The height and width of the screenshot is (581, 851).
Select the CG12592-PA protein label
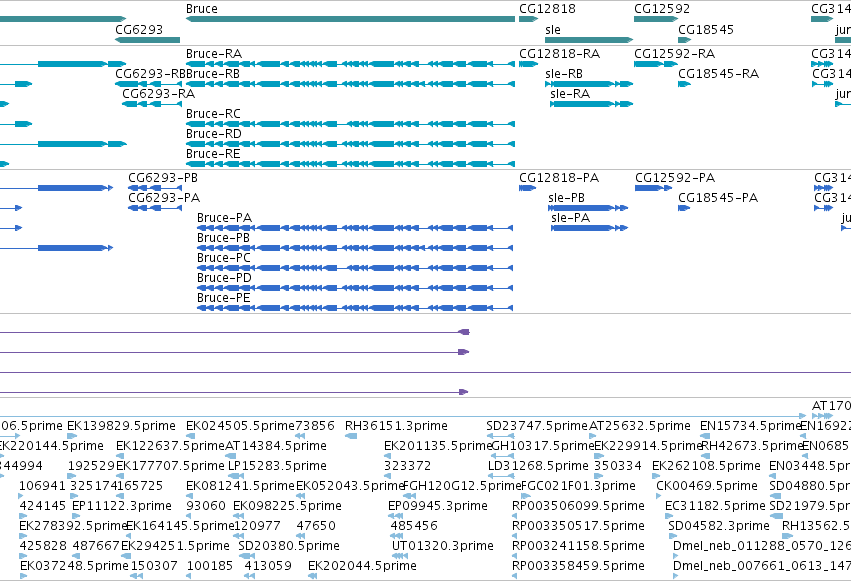[x=675, y=178]
